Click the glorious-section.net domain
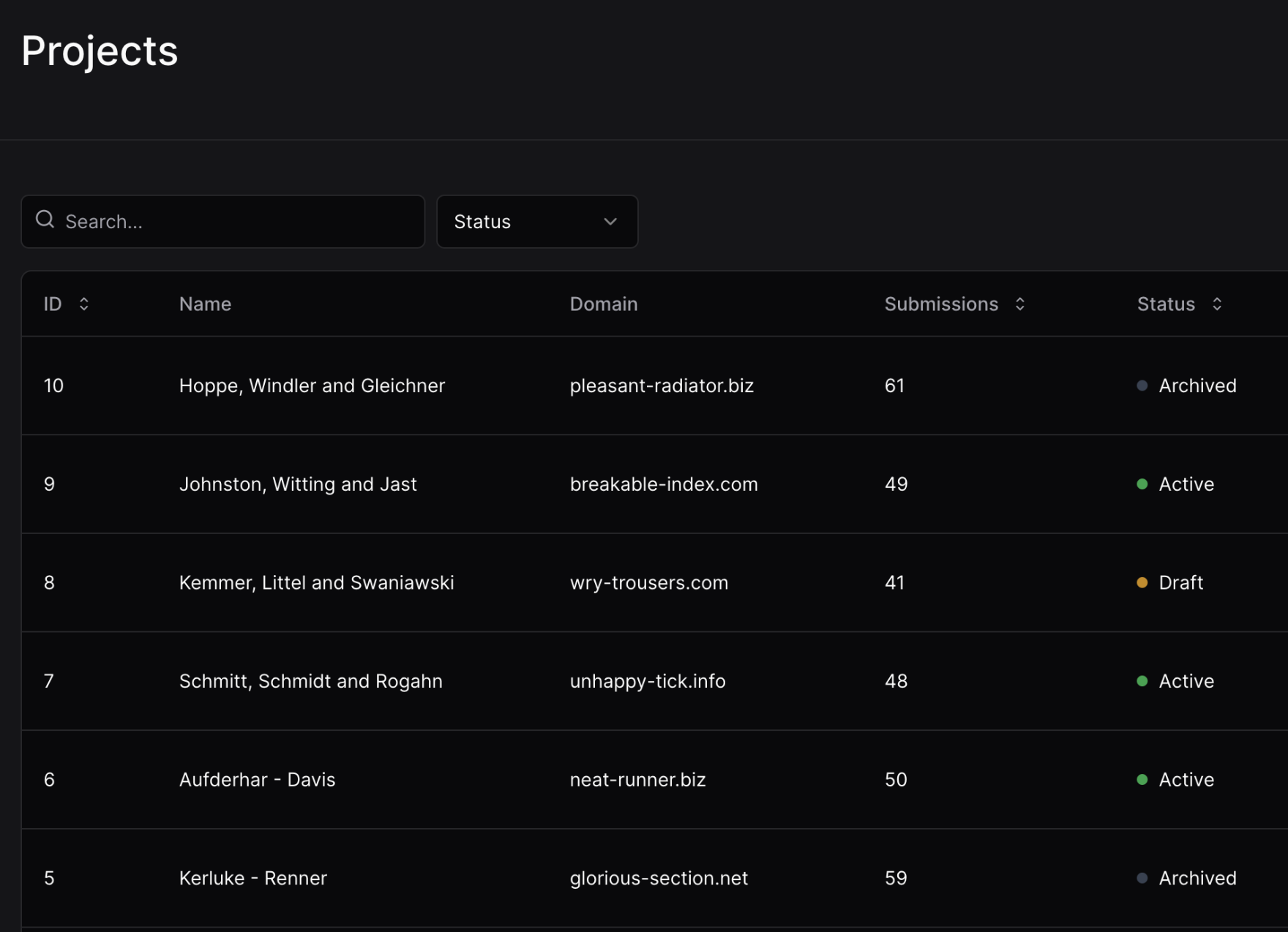 tap(659, 878)
